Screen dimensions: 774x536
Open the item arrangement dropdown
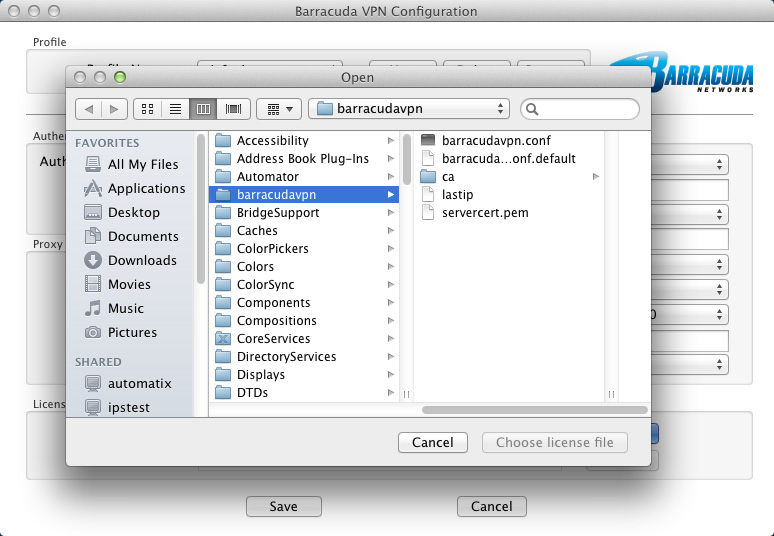(x=279, y=109)
